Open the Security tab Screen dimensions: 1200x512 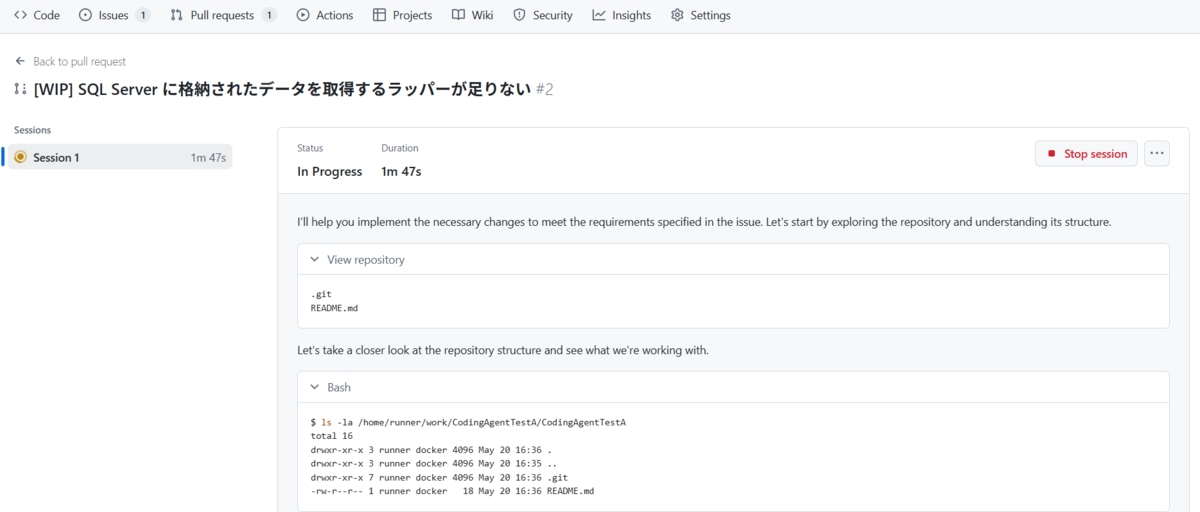(543, 15)
